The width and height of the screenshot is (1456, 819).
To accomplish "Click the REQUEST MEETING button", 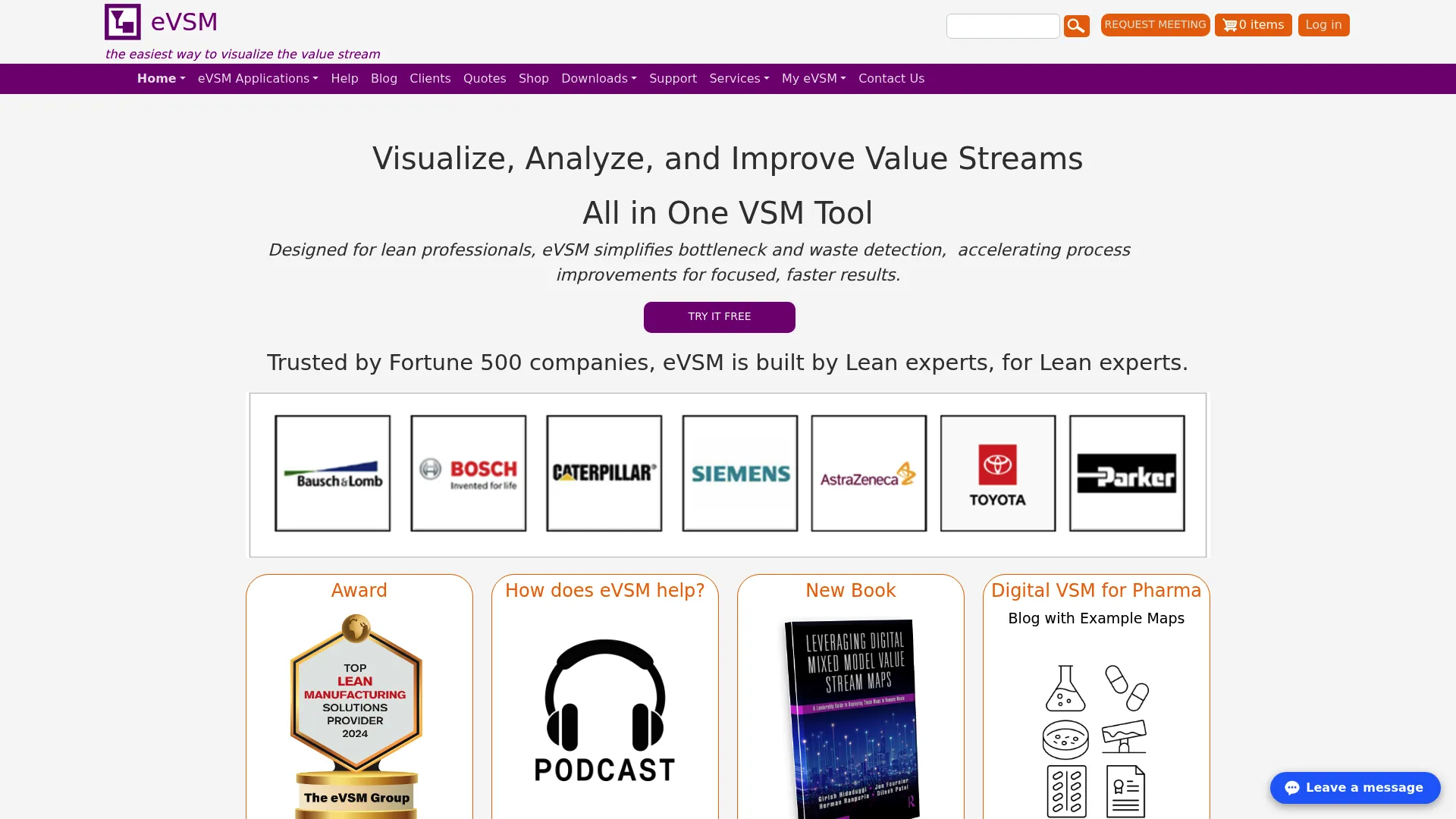I will coord(1155,25).
